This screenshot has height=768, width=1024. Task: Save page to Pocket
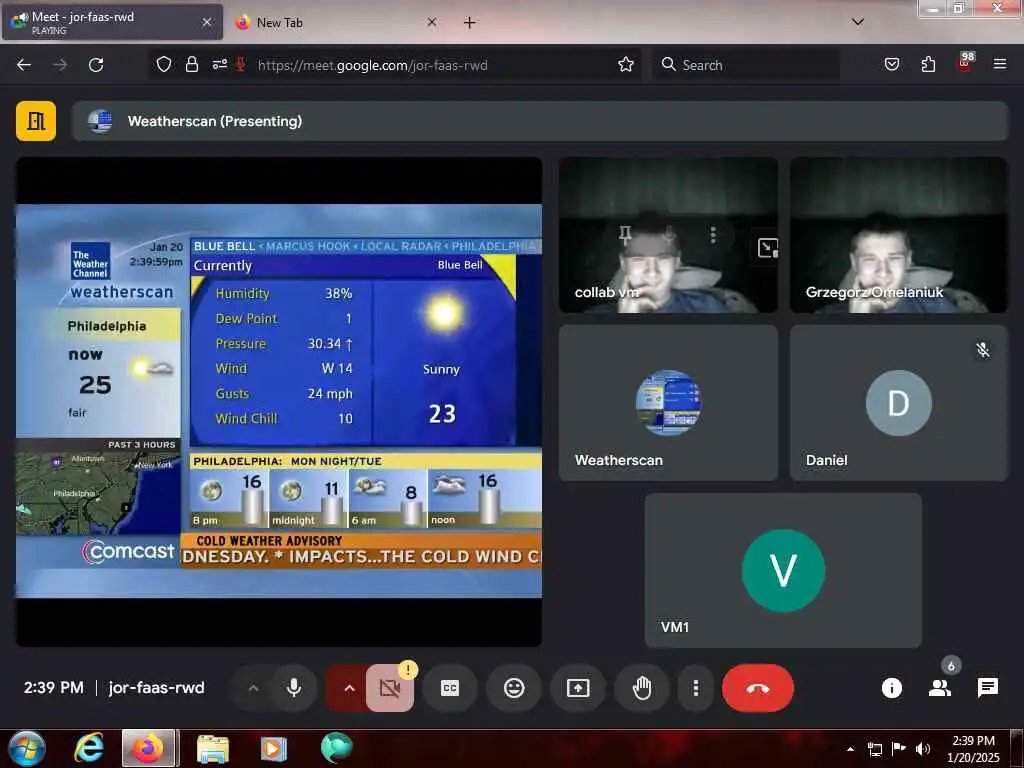point(891,64)
